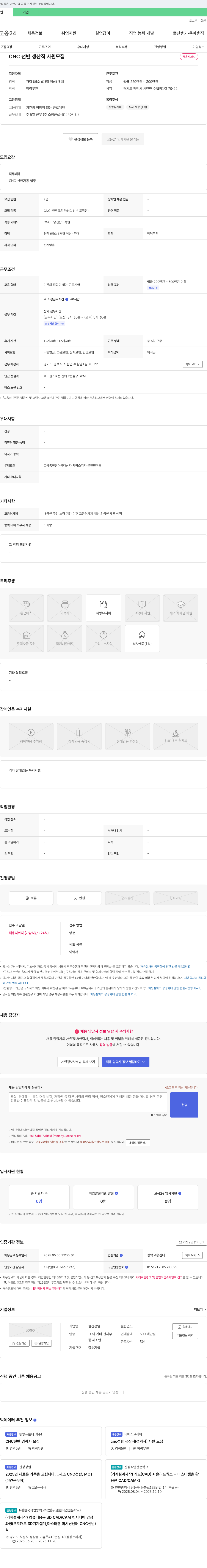Open the 지도 보기 dropdown in 근무 예정지

pyautogui.click(x=192, y=365)
